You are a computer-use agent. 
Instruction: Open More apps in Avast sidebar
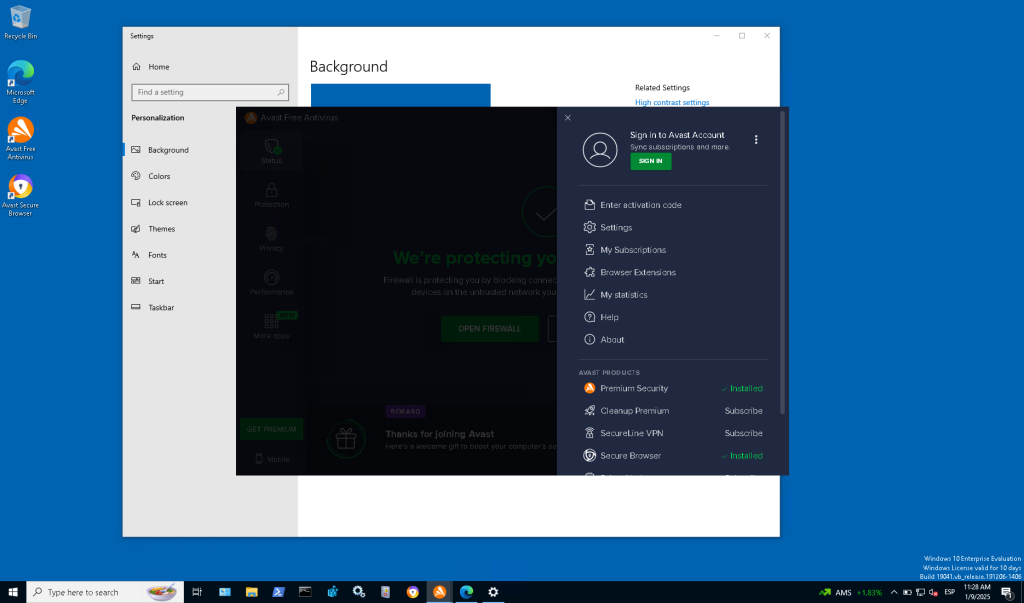click(271, 326)
